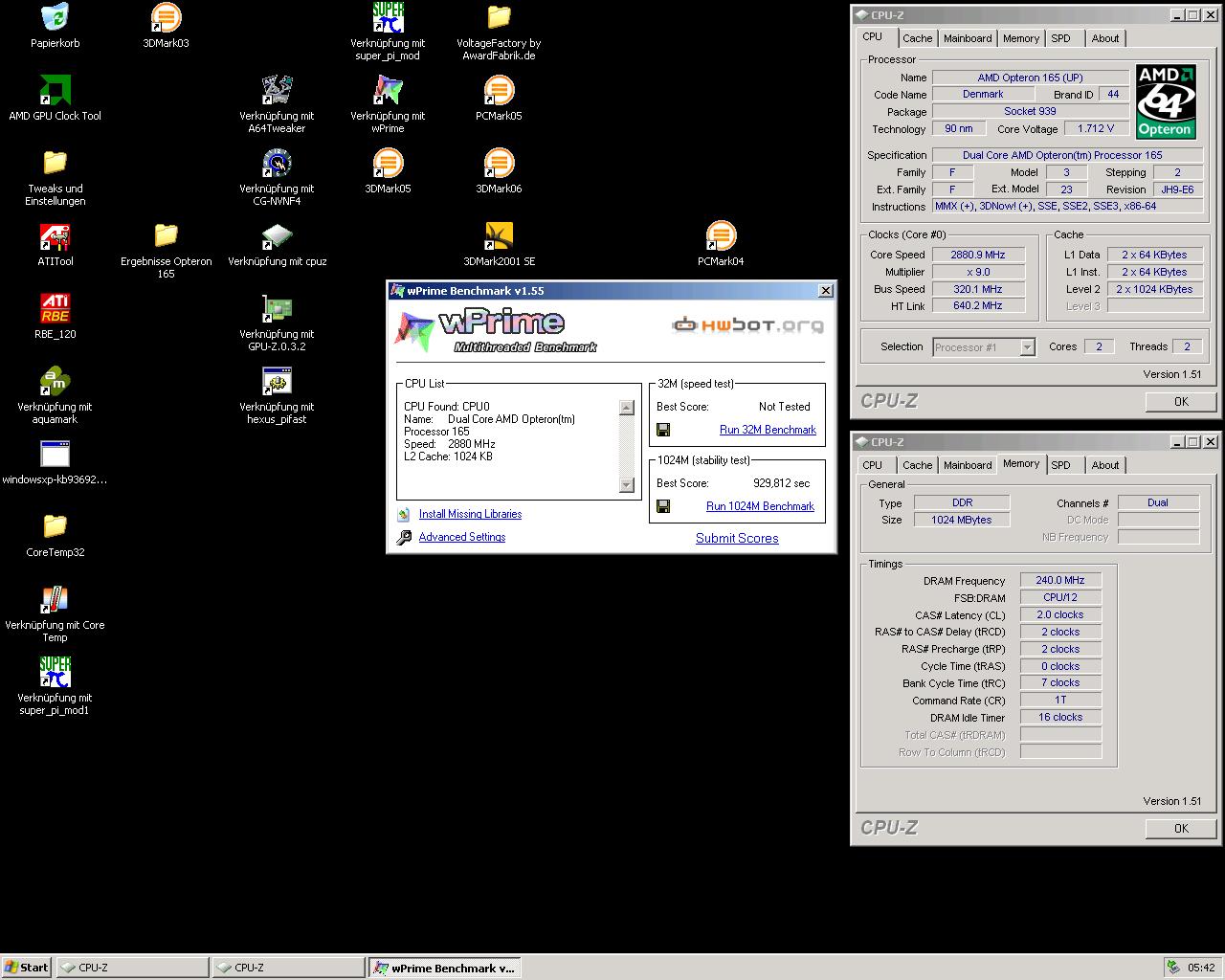Launch the 3DMark03 desktop shortcut
The width and height of the screenshot is (1225, 980).
166,17
